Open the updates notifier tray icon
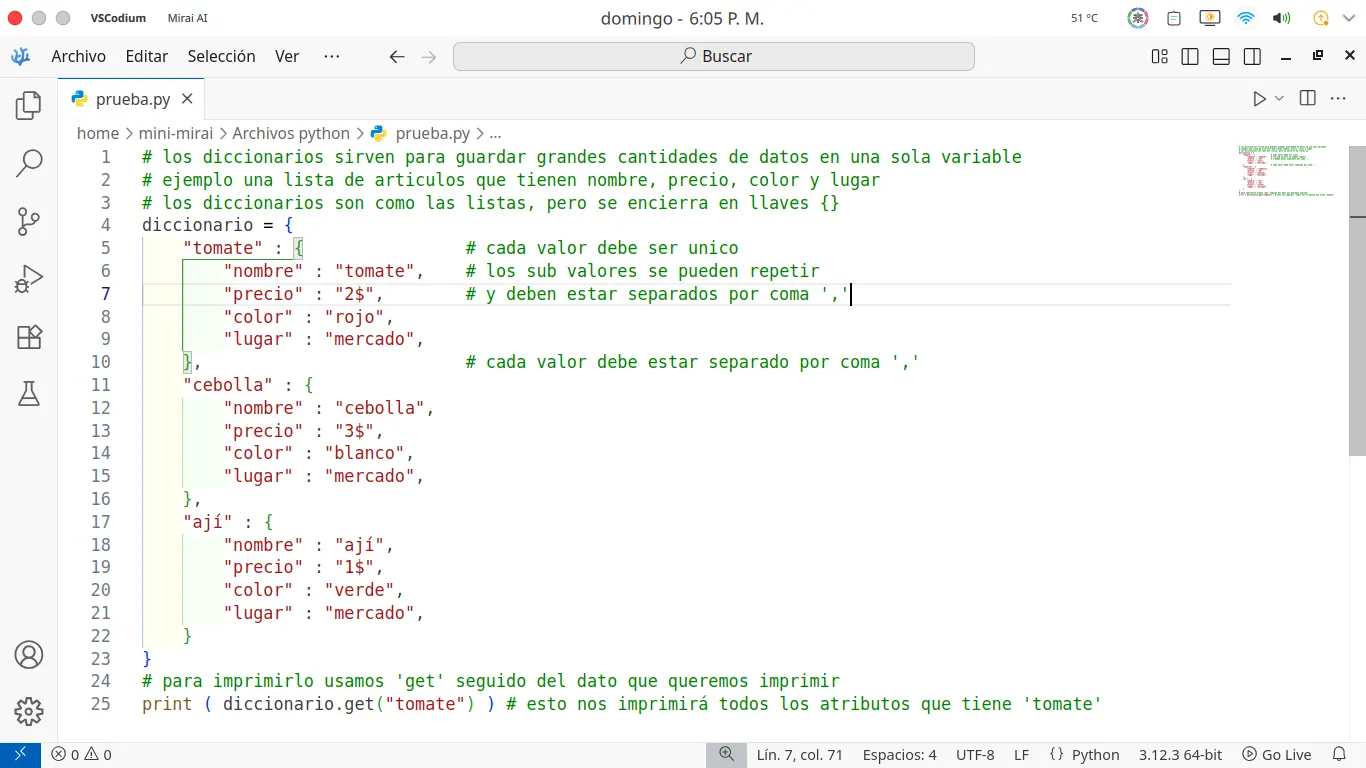The height and width of the screenshot is (768, 1366). click(x=1320, y=18)
